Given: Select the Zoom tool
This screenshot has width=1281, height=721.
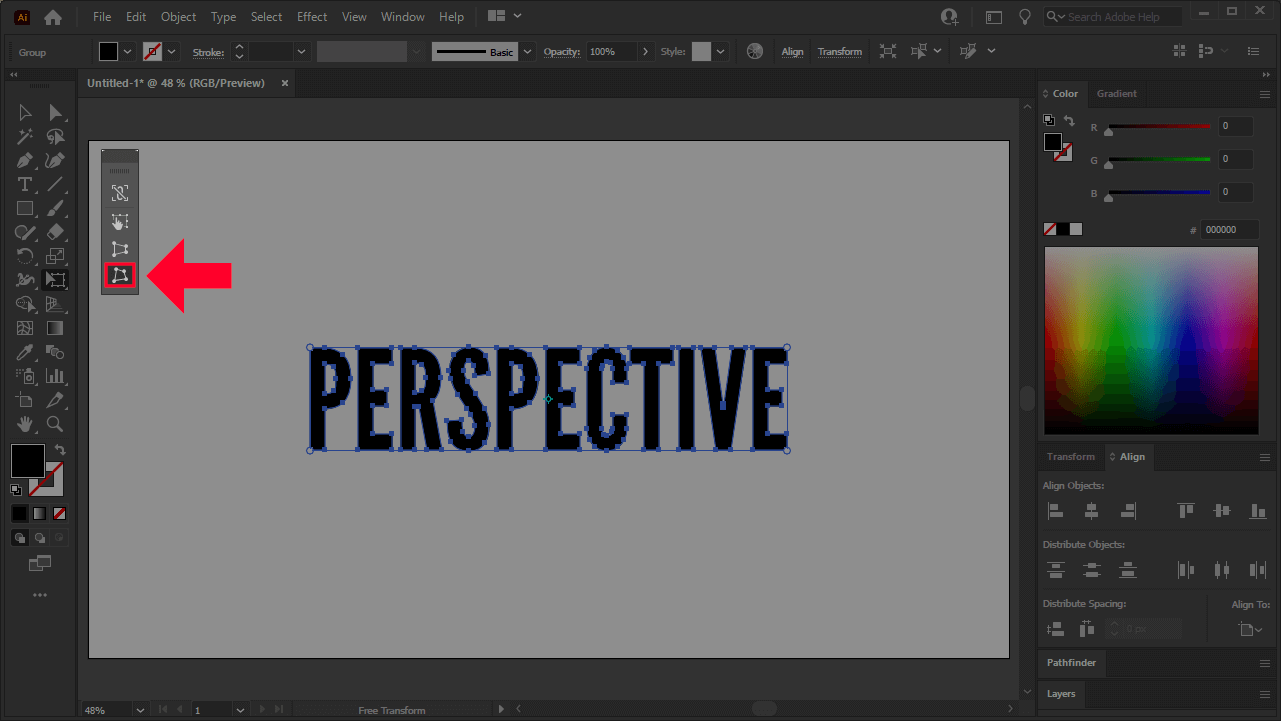Looking at the screenshot, I should tap(56, 425).
